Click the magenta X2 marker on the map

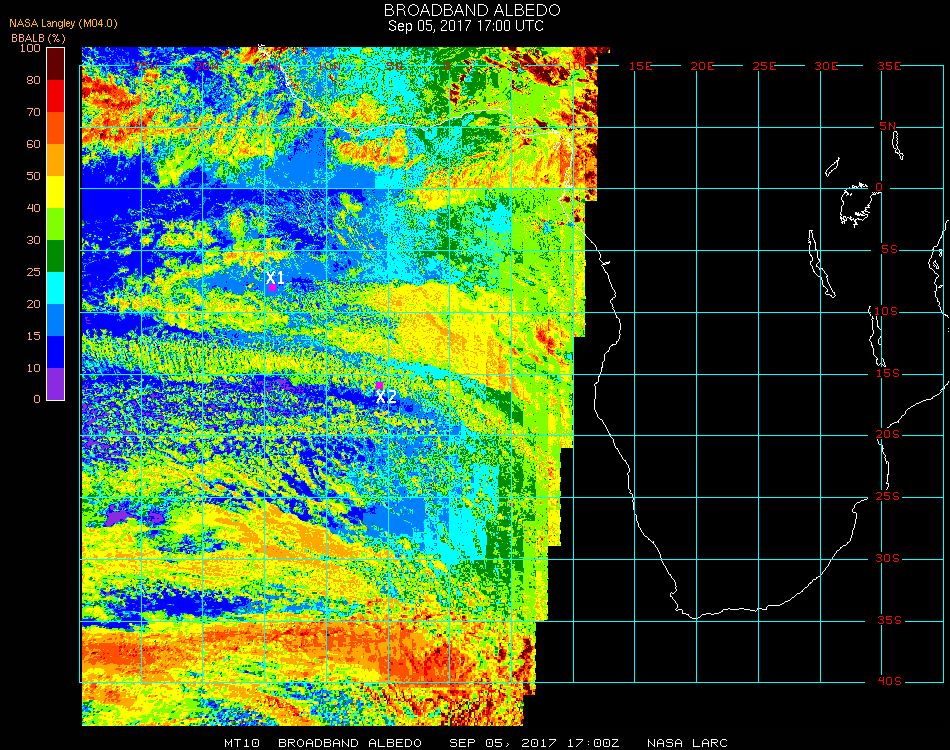point(379,385)
